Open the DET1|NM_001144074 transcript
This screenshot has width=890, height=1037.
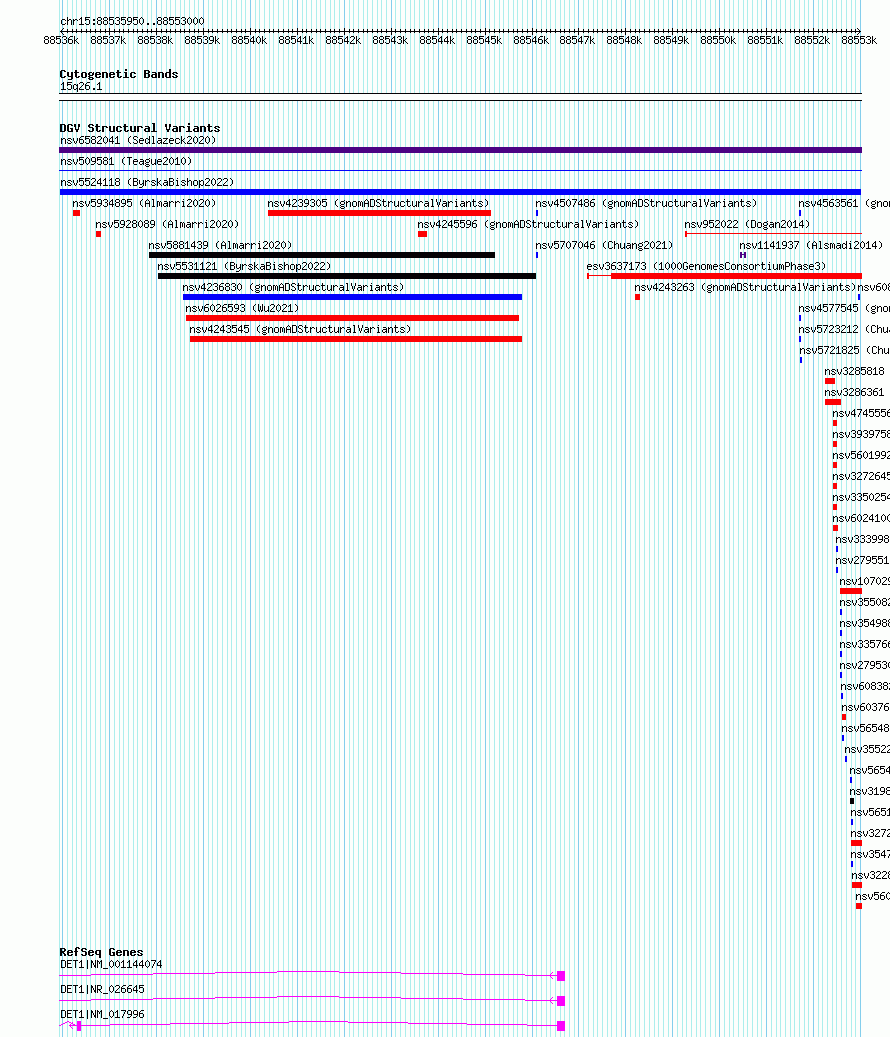[312, 974]
